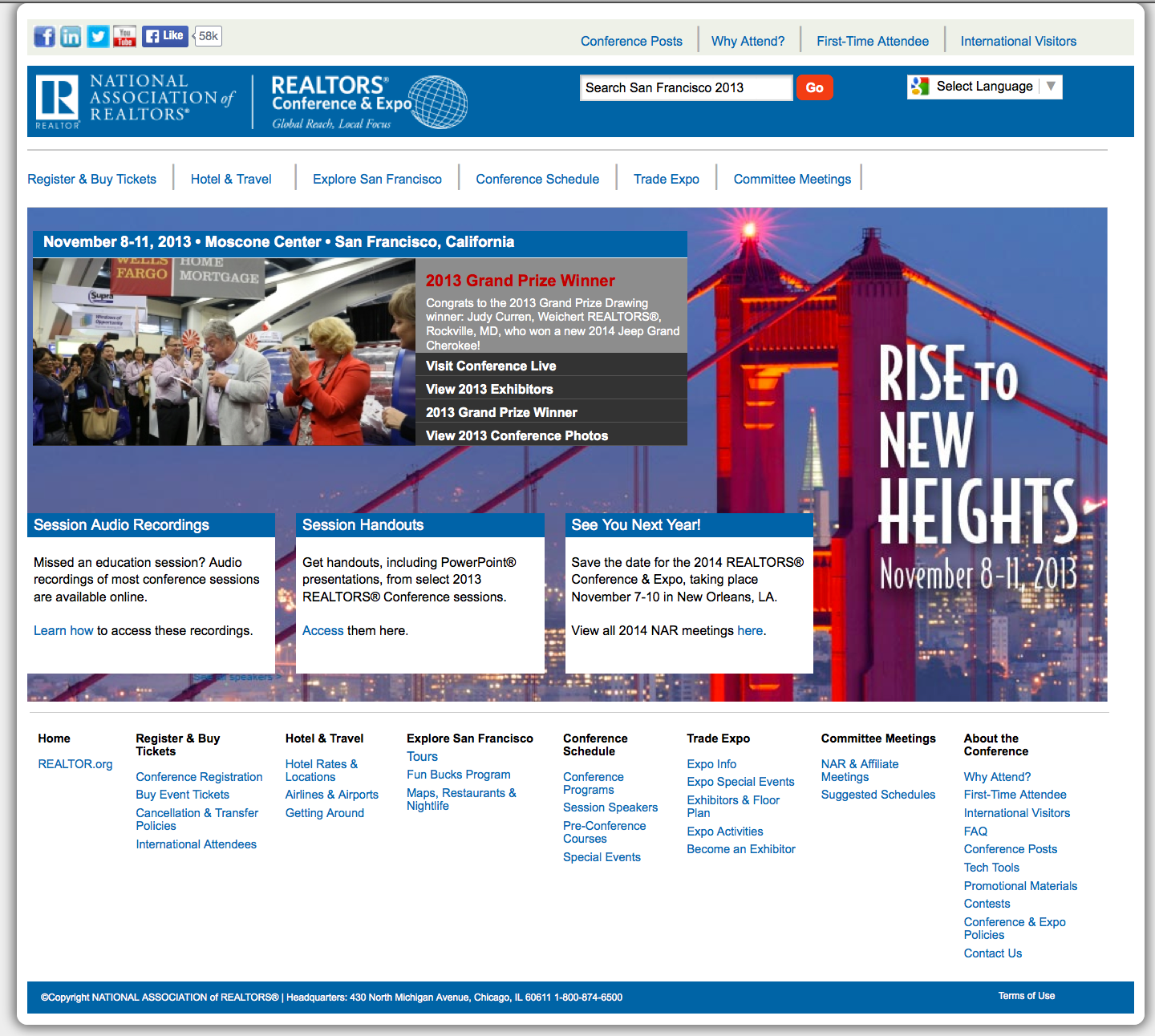1155x1036 pixels.
Task: Open Airlines & Airports link
Action: (331, 795)
